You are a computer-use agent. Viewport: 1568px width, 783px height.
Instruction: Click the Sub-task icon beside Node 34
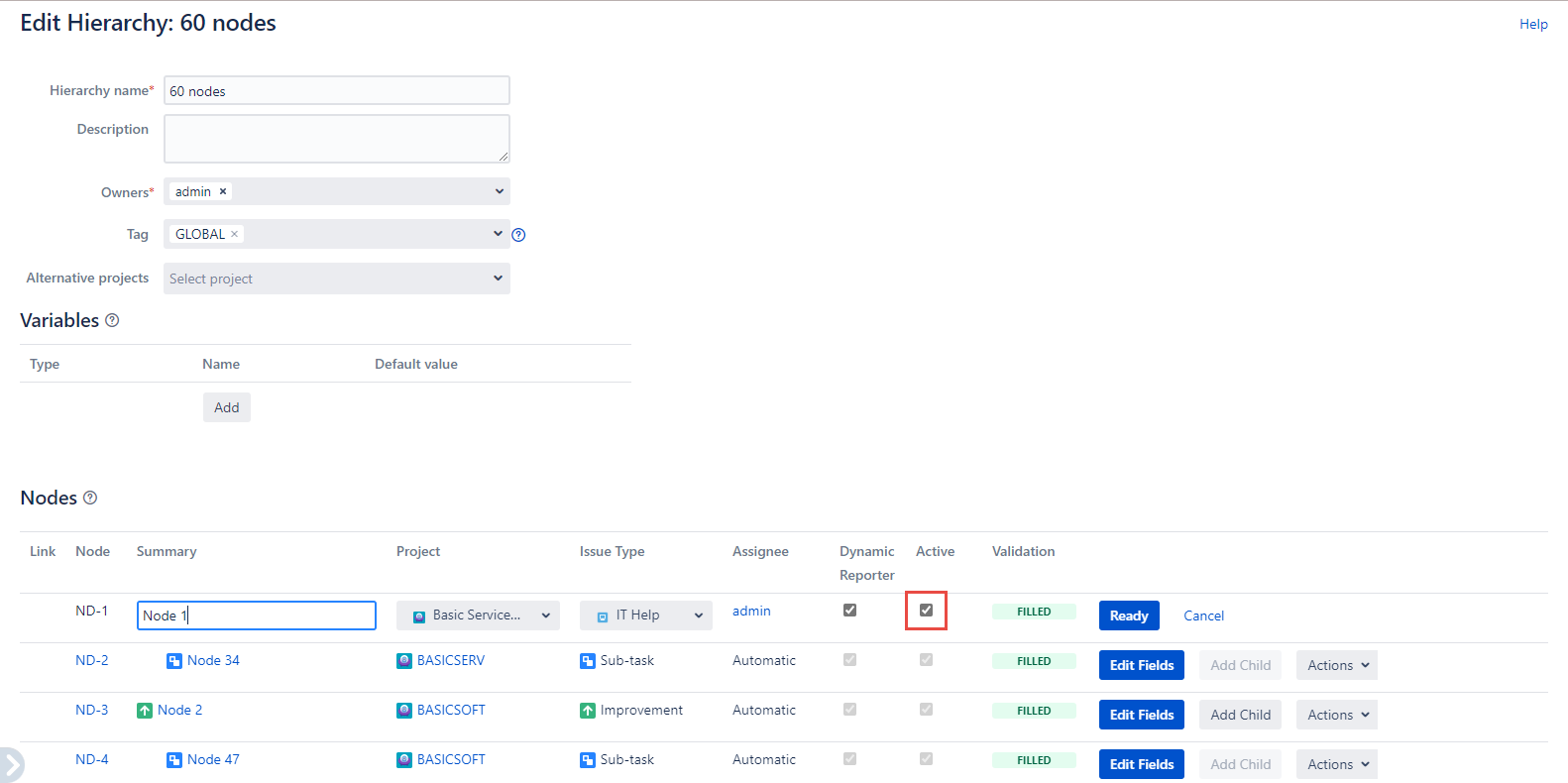click(174, 661)
